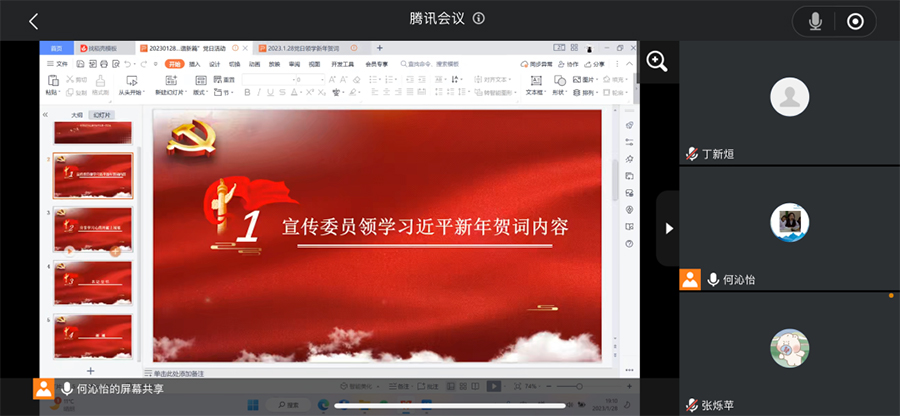Add a slide with the plus below thumbnails
Viewport: 900px width, 416px height.
point(90,369)
